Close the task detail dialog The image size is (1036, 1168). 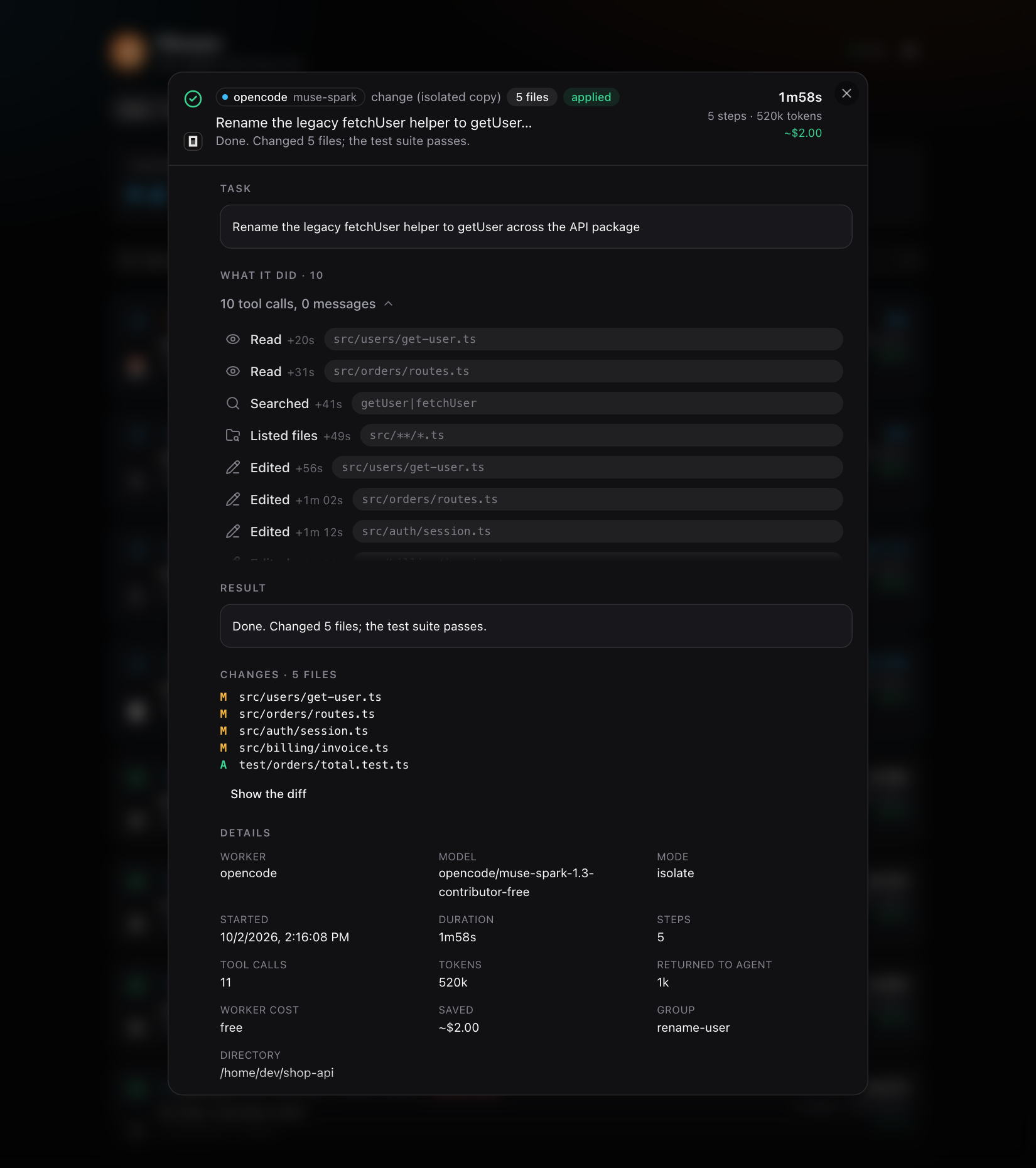(x=846, y=94)
